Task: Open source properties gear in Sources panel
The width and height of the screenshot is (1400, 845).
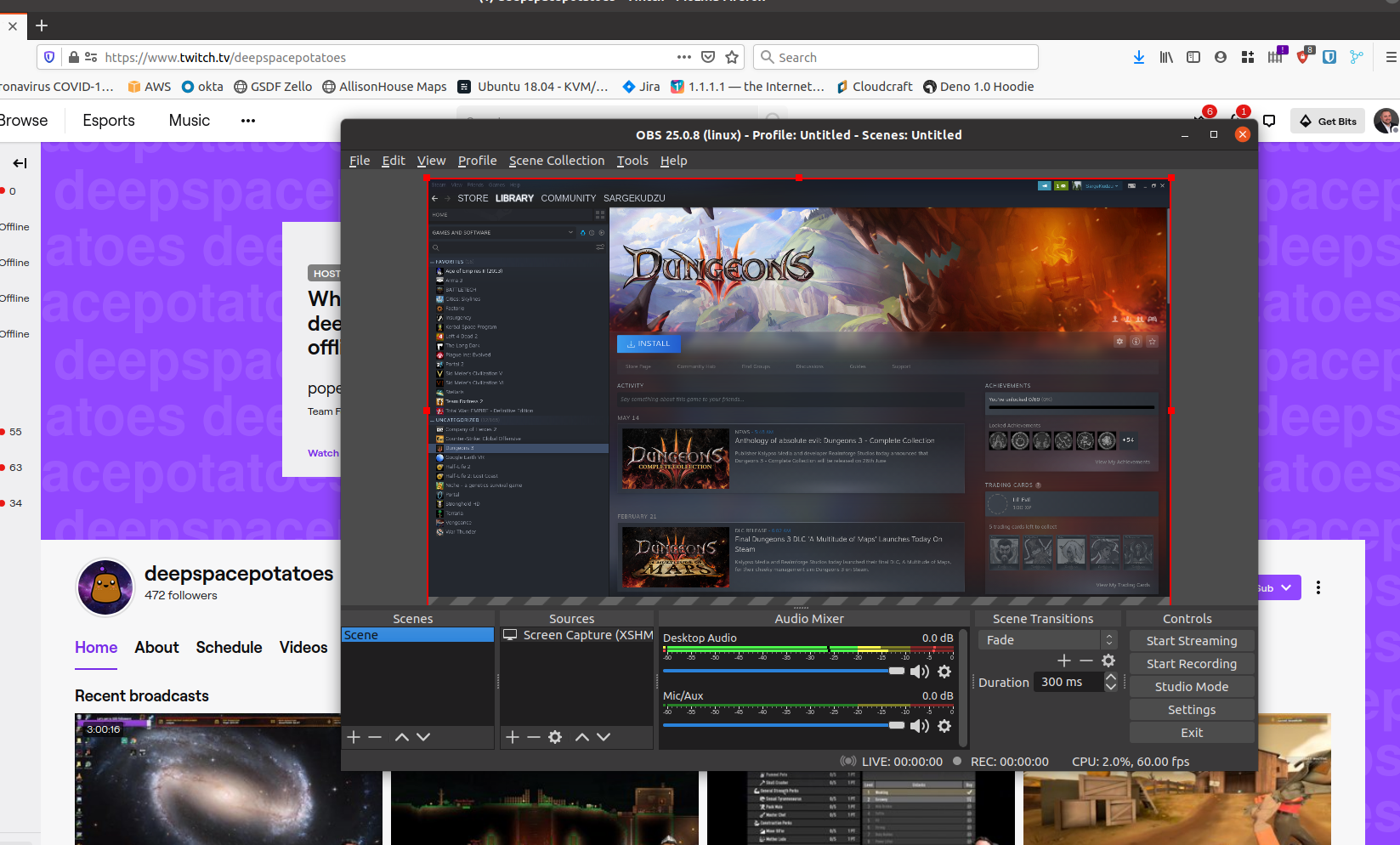Action: click(555, 737)
